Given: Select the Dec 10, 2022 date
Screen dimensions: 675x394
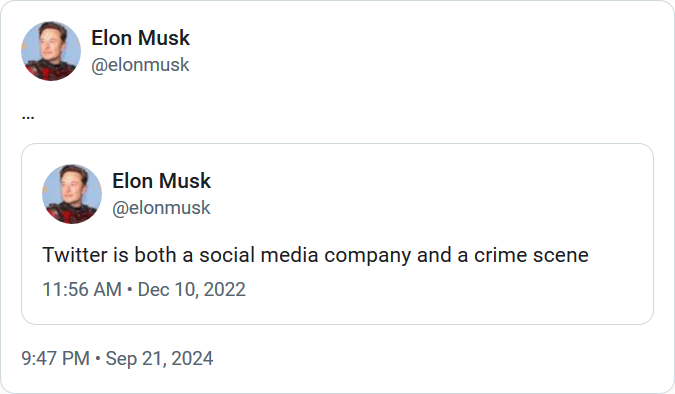Looking at the screenshot, I should click(x=192, y=289).
